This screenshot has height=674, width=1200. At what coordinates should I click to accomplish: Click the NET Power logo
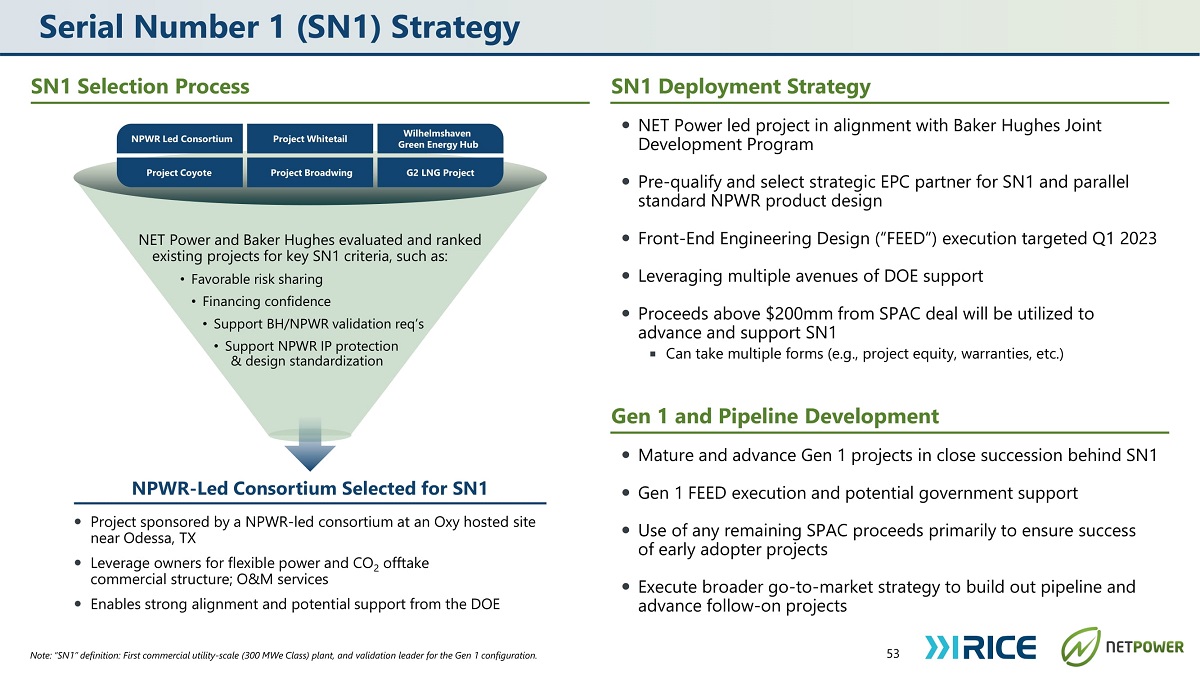tap(1122, 647)
